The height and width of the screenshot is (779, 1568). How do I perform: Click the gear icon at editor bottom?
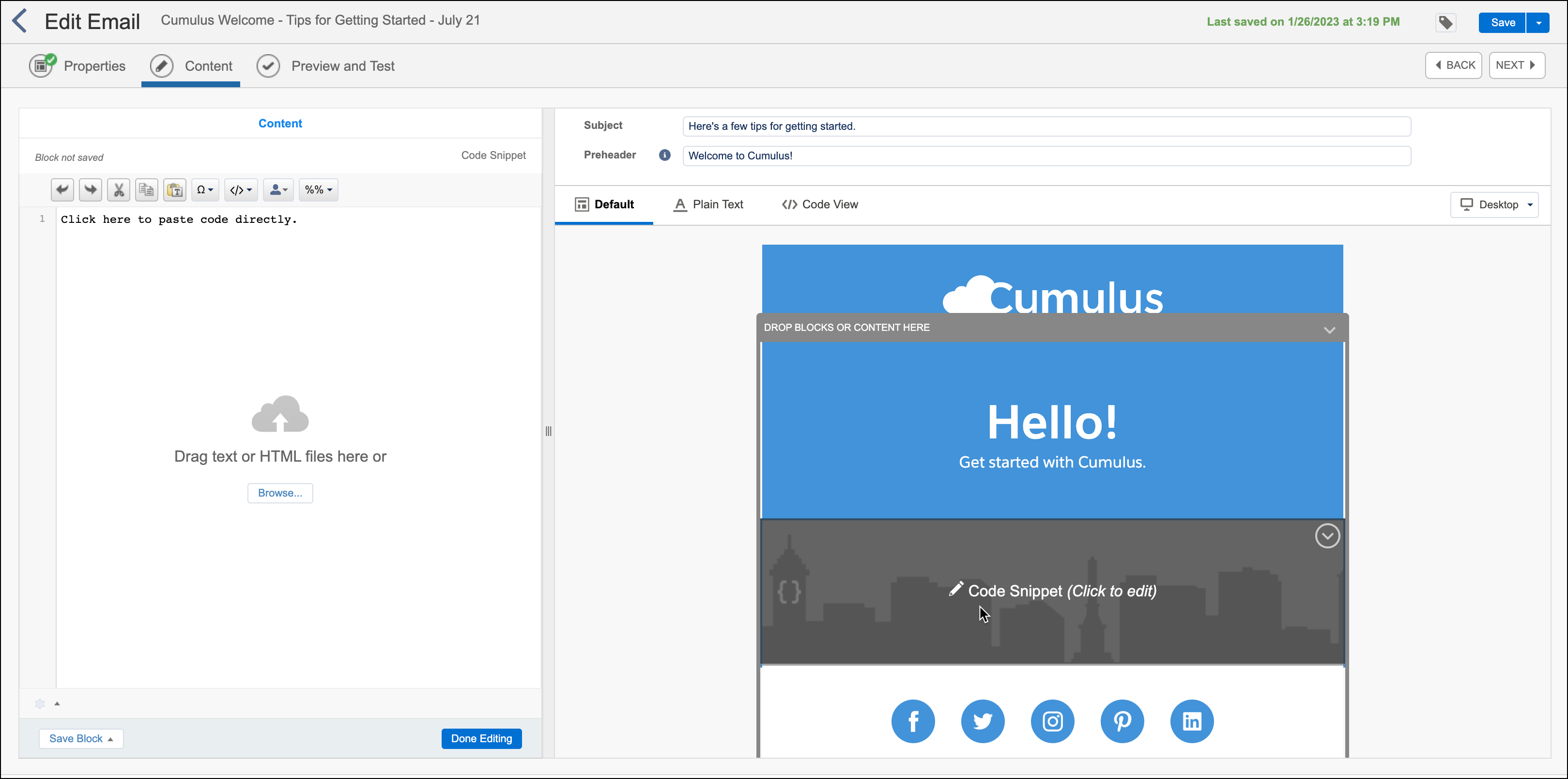40,703
